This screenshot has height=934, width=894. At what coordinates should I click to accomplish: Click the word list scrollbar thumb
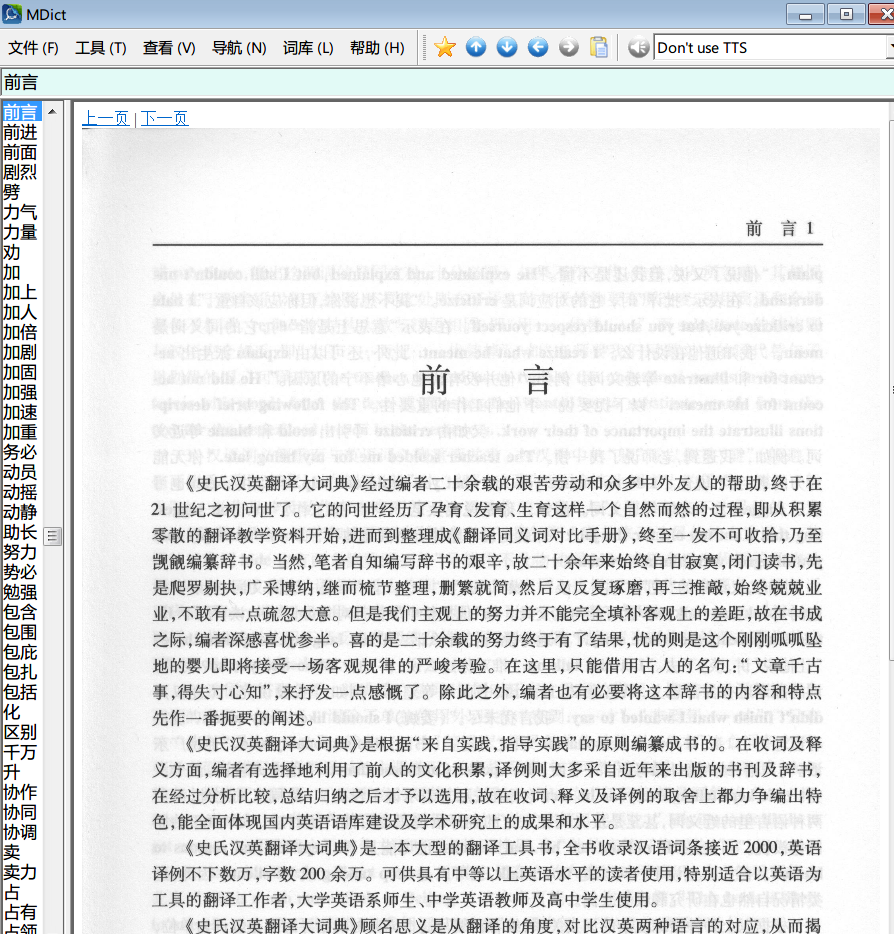(x=53, y=536)
